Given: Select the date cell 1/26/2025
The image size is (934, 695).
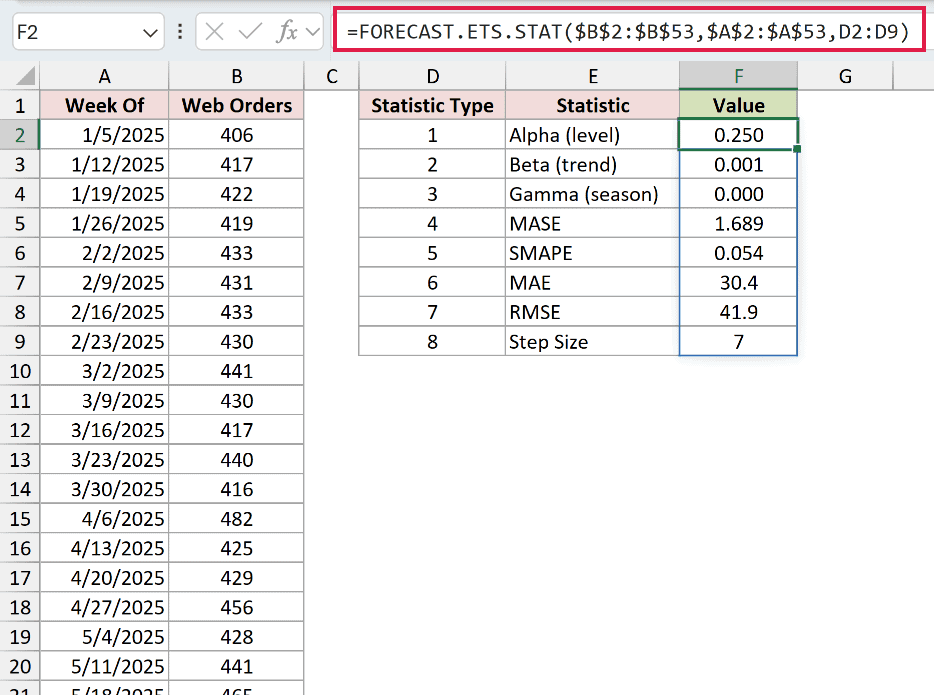Looking at the screenshot, I should pyautogui.click(x=104, y=223).
